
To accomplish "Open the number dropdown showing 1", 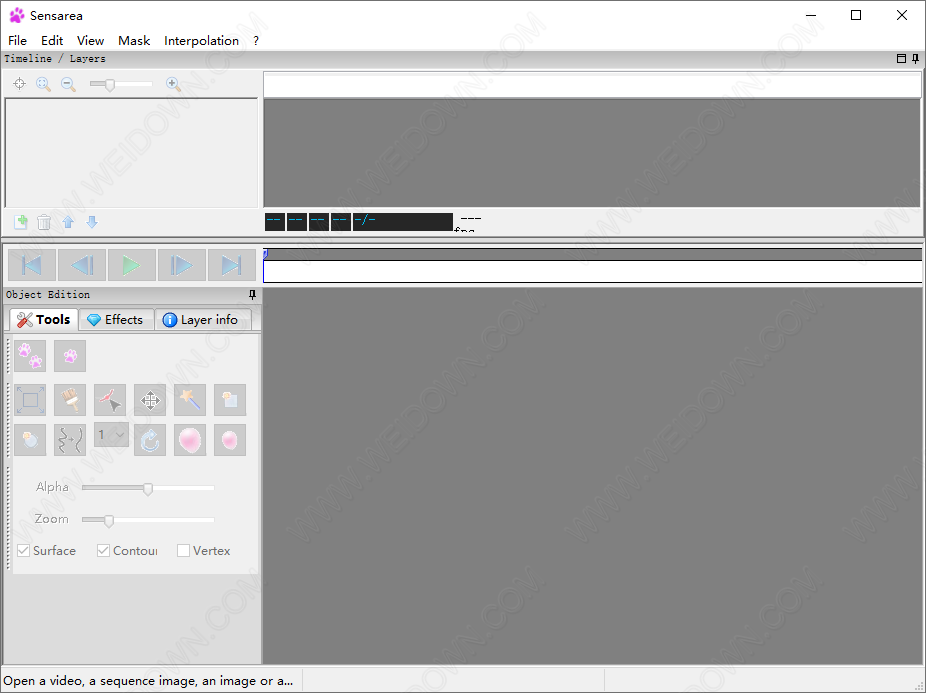I will 111,435.
